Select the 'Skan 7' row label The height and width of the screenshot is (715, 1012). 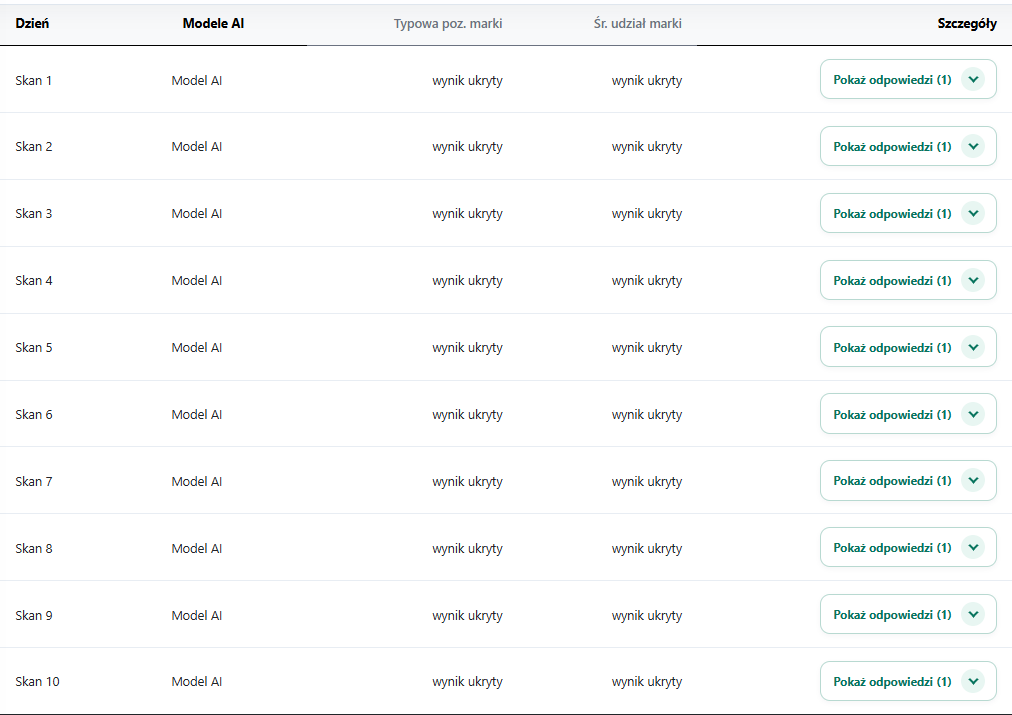click(34, 481)
